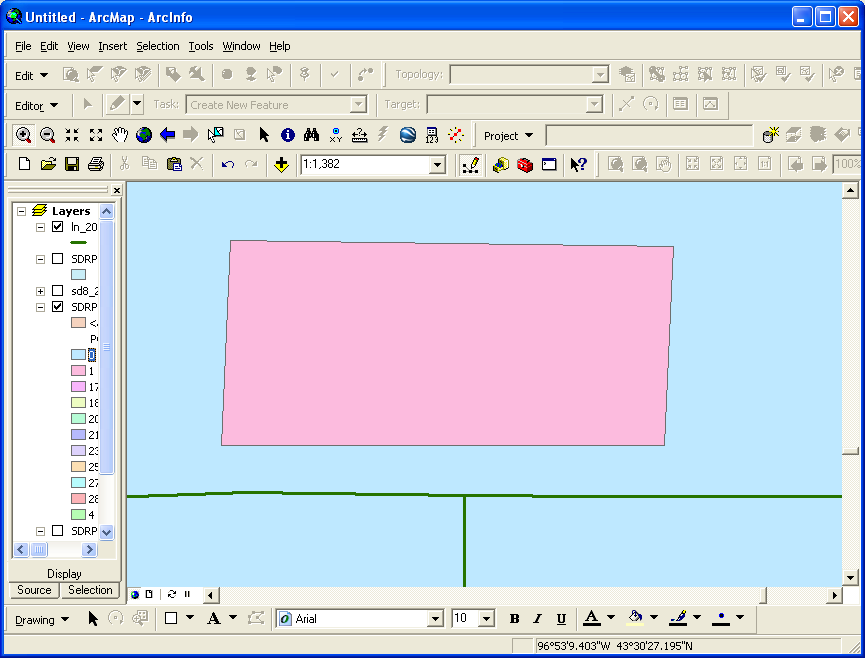Select the Pan hand tool
This screenshot has width=865, height=658.
click(120, 135)
